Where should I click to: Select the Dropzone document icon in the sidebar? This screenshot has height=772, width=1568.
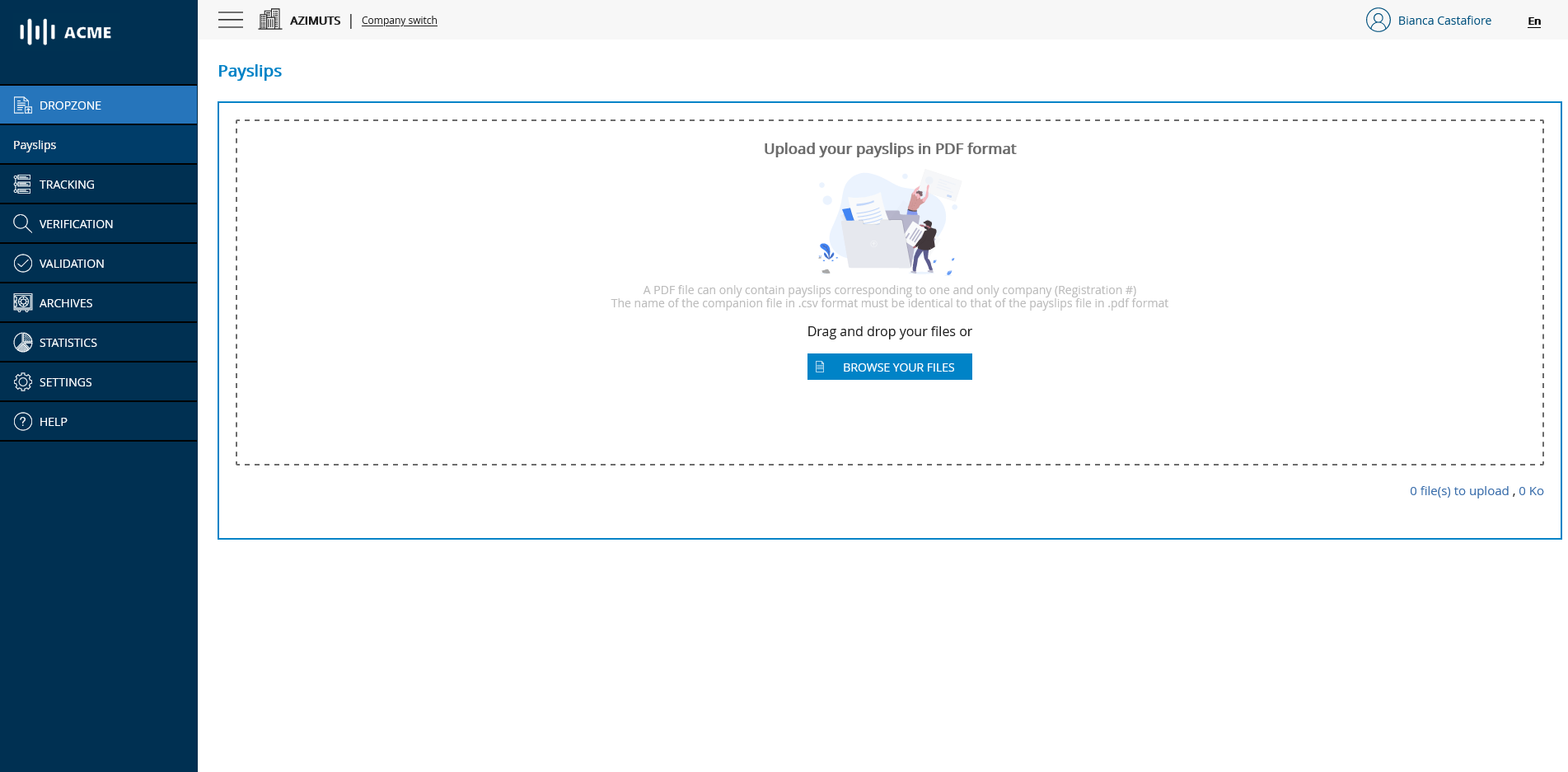(x=22, y=105)
